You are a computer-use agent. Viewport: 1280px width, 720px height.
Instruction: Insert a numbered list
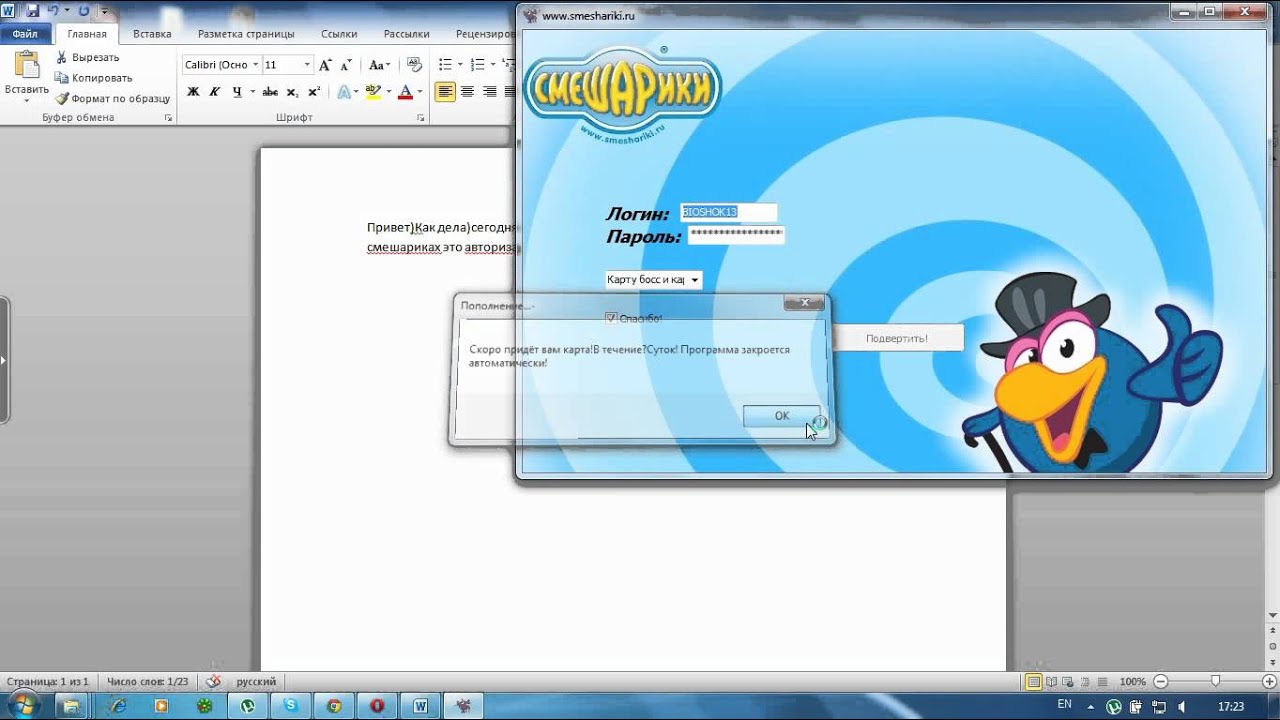477,65
